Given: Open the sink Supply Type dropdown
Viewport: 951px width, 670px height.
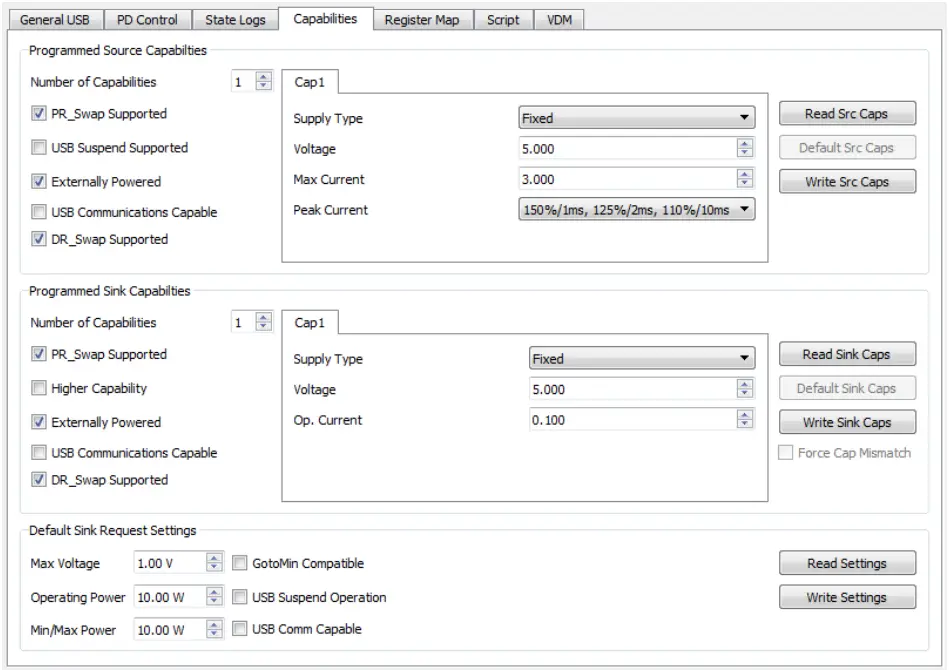Looking at the screenshot, I should (641, 359).
